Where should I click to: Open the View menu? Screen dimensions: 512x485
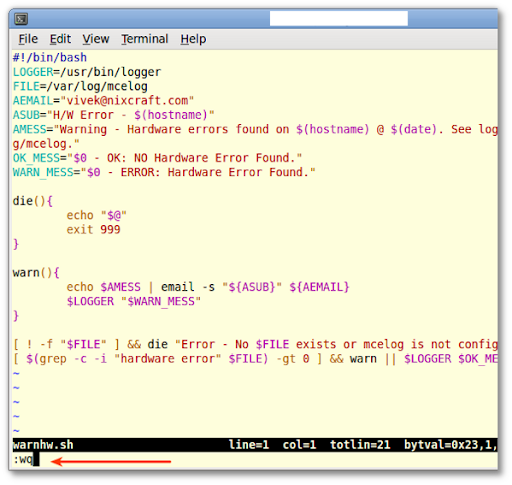click(x=96, y=39)
